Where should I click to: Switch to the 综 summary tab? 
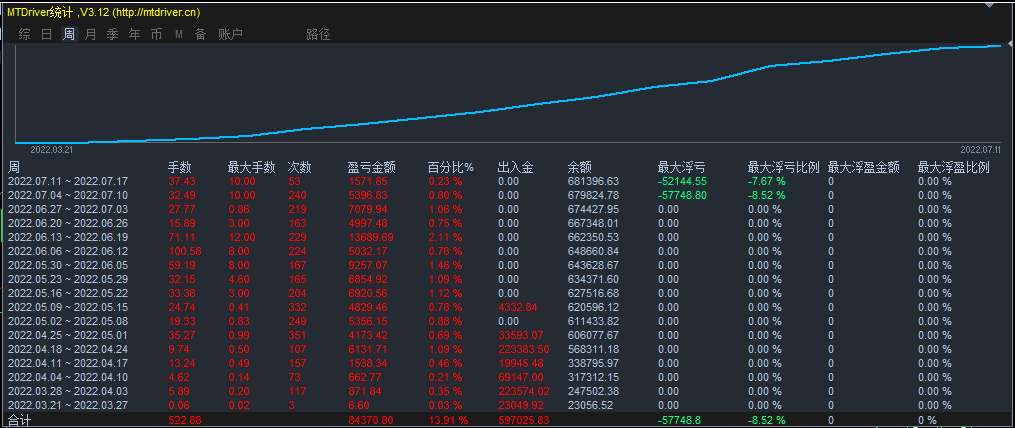[25, 34]
